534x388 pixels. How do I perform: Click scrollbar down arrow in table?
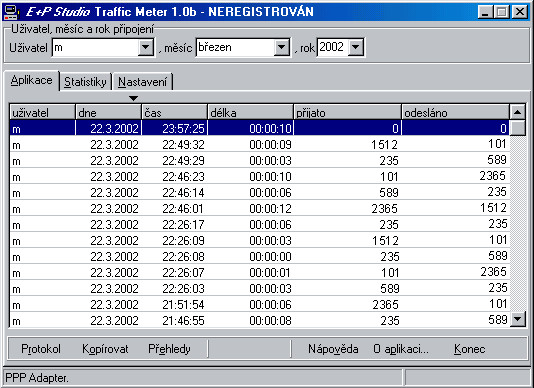pos(518,319)
